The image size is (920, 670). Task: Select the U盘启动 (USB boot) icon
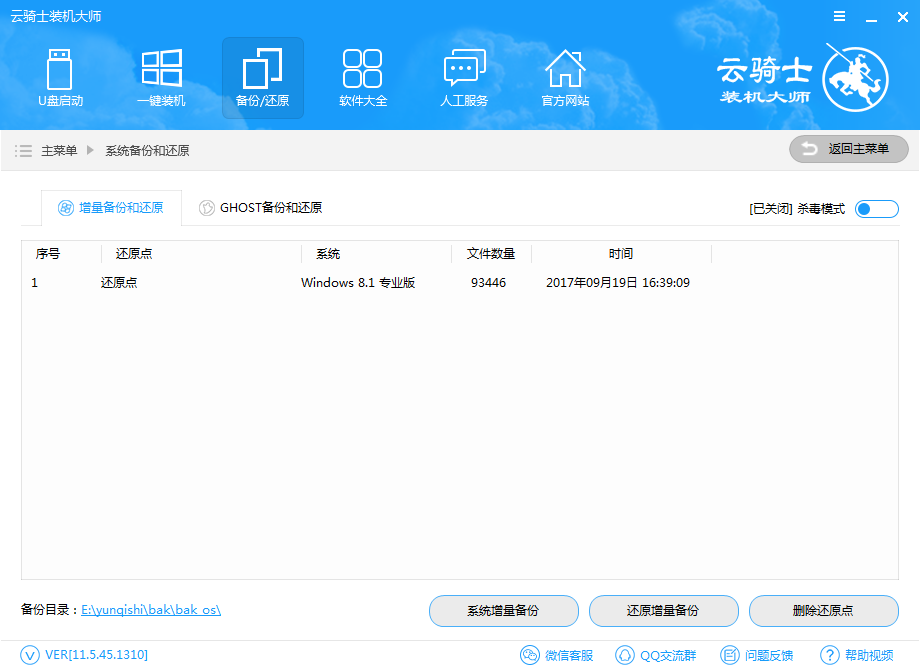(x=60, y=77)
